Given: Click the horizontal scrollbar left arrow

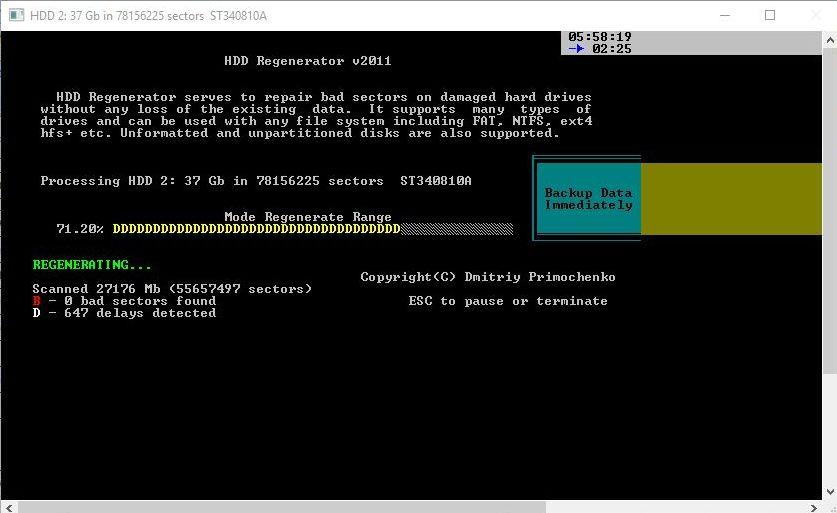Looking at the screenshot, I should pos(8,508).
